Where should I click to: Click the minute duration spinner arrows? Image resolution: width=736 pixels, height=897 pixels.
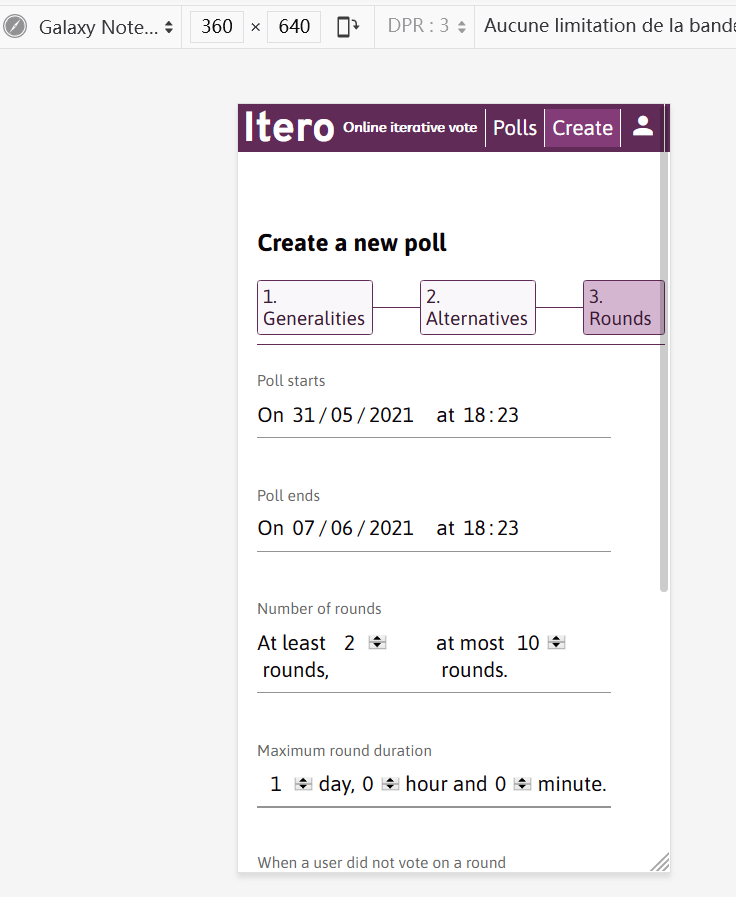[522, 784]
